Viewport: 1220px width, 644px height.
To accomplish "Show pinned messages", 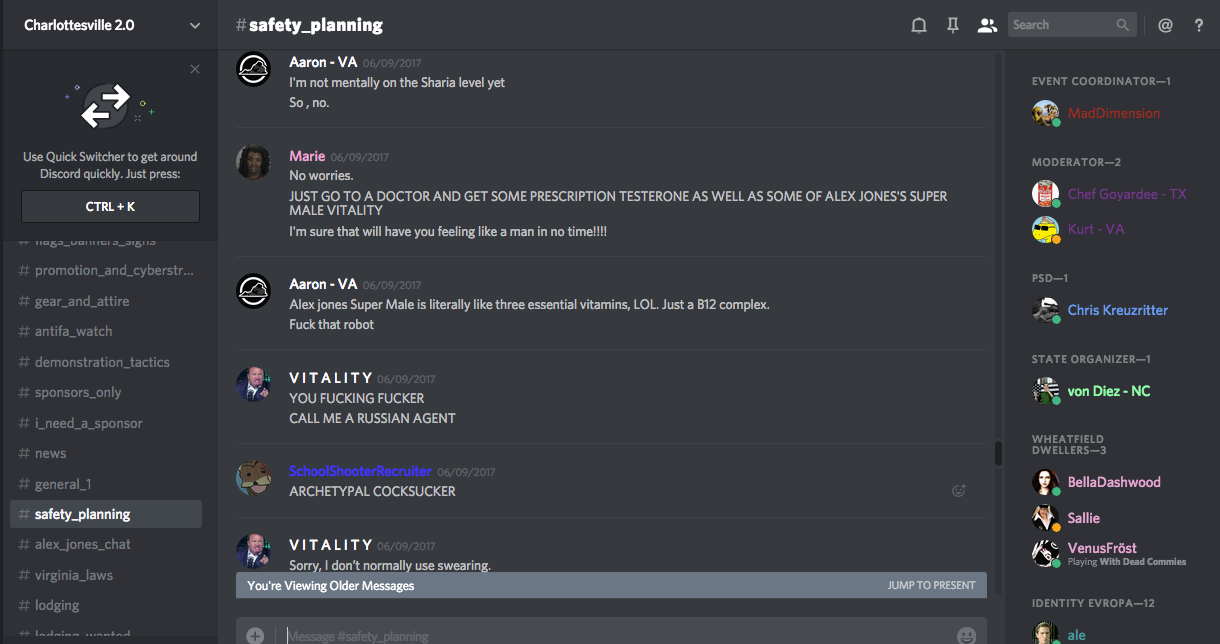I will (953, 26).
